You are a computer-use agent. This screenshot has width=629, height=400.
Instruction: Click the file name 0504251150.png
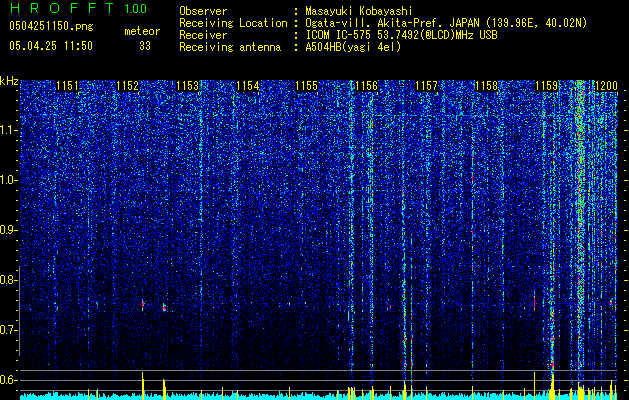click(51, 26)
